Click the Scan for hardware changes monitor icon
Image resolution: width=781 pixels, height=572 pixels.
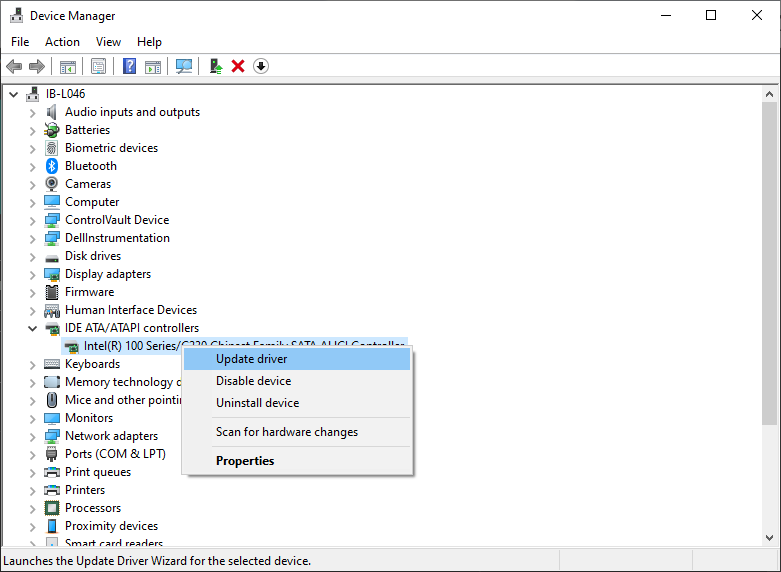(x=184, y=66)
